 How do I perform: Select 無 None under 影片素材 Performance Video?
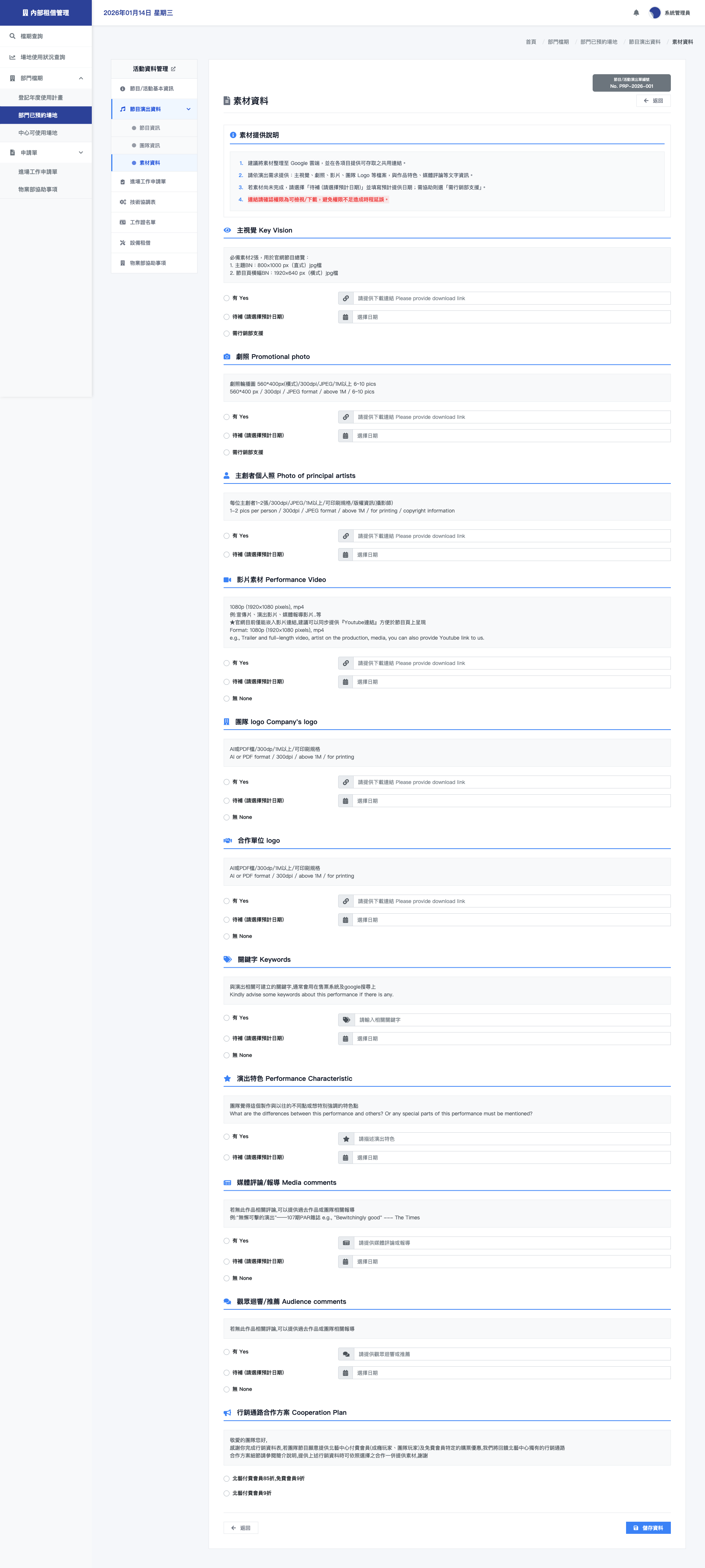pyautogui.click(x=226, y=699)
